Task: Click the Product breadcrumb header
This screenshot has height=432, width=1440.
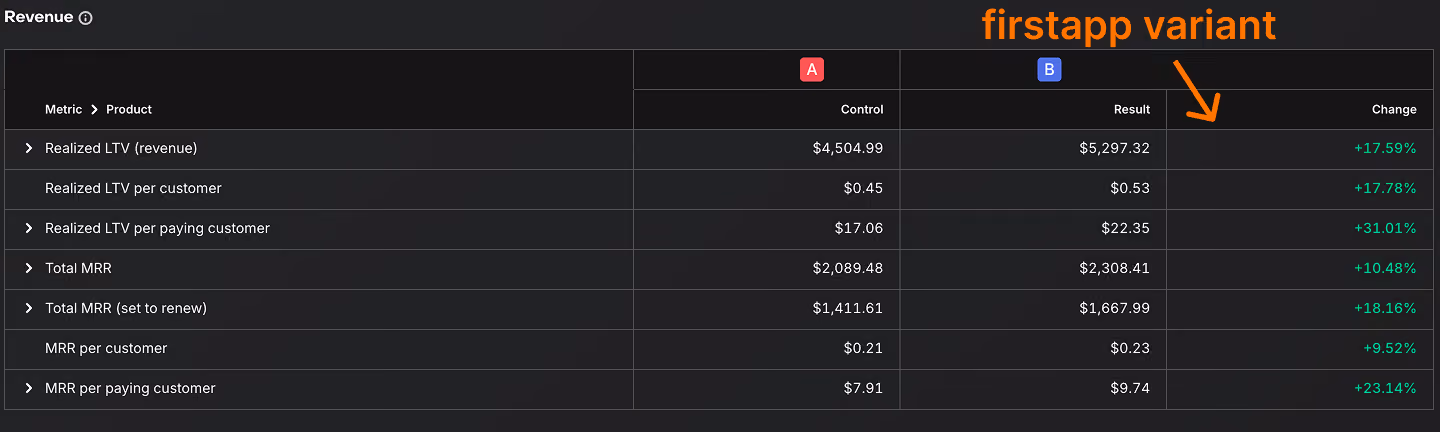Action: coord(129,109)
